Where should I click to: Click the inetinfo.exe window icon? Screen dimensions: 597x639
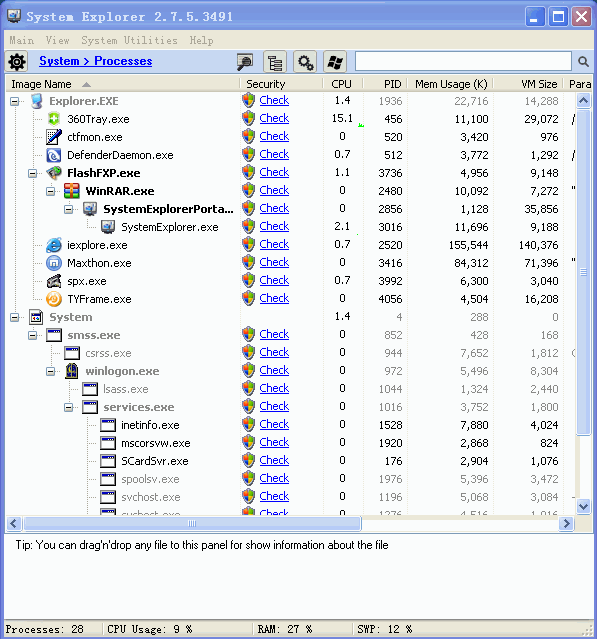click(x=108, y=425)
